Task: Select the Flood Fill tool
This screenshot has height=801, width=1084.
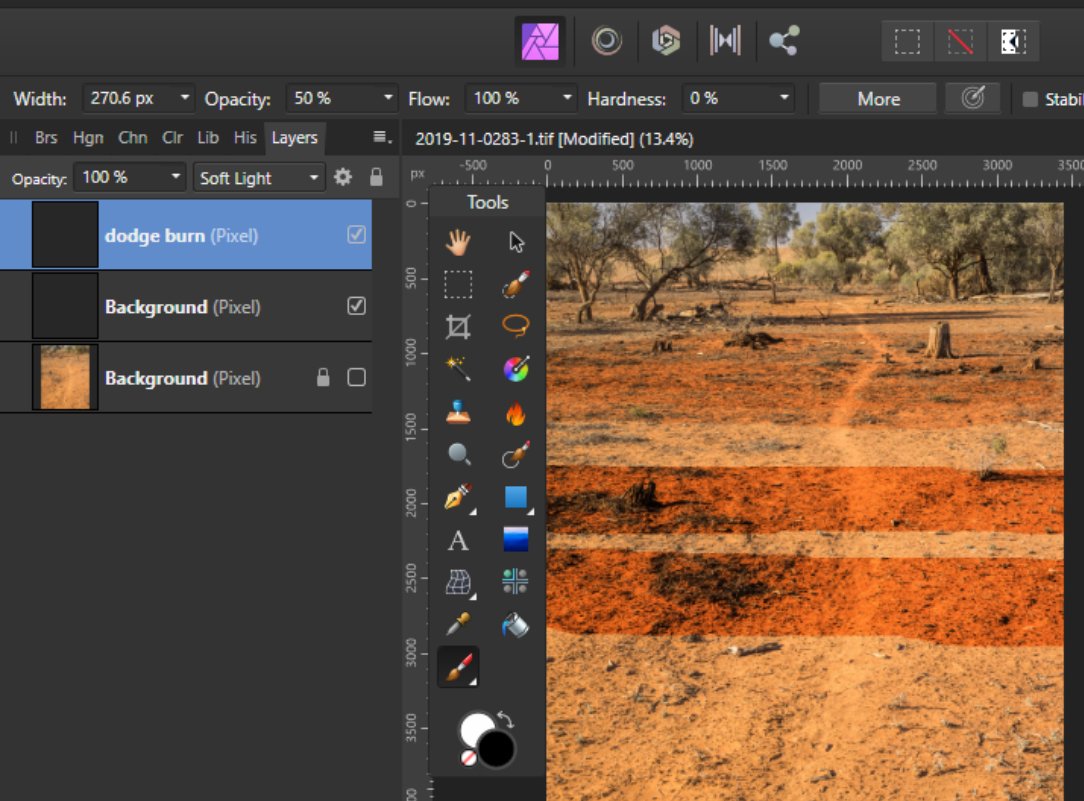Action: point(515,626)
